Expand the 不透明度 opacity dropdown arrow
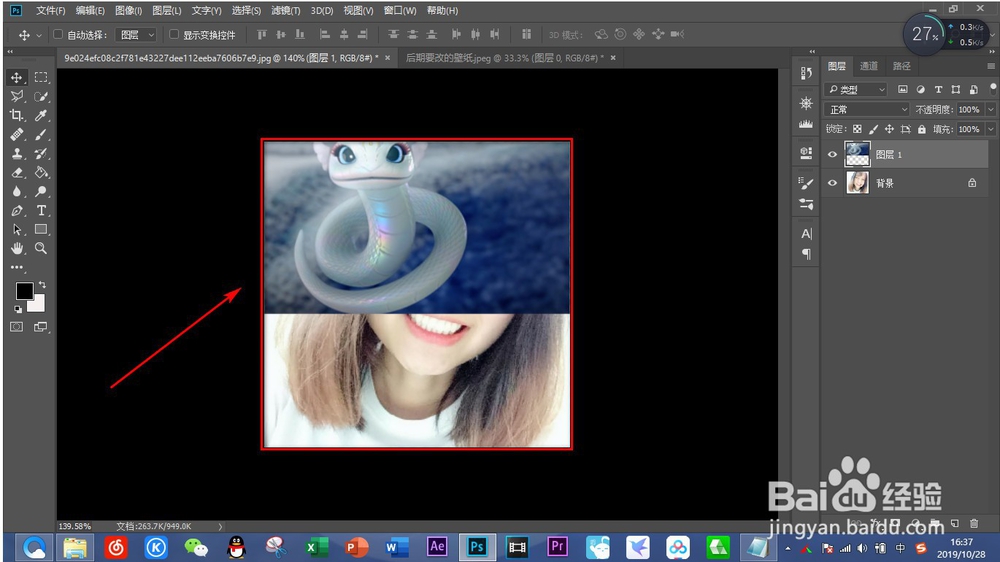Image resolution: width=1000 pixels, height=562 pixels. (991, 109)
